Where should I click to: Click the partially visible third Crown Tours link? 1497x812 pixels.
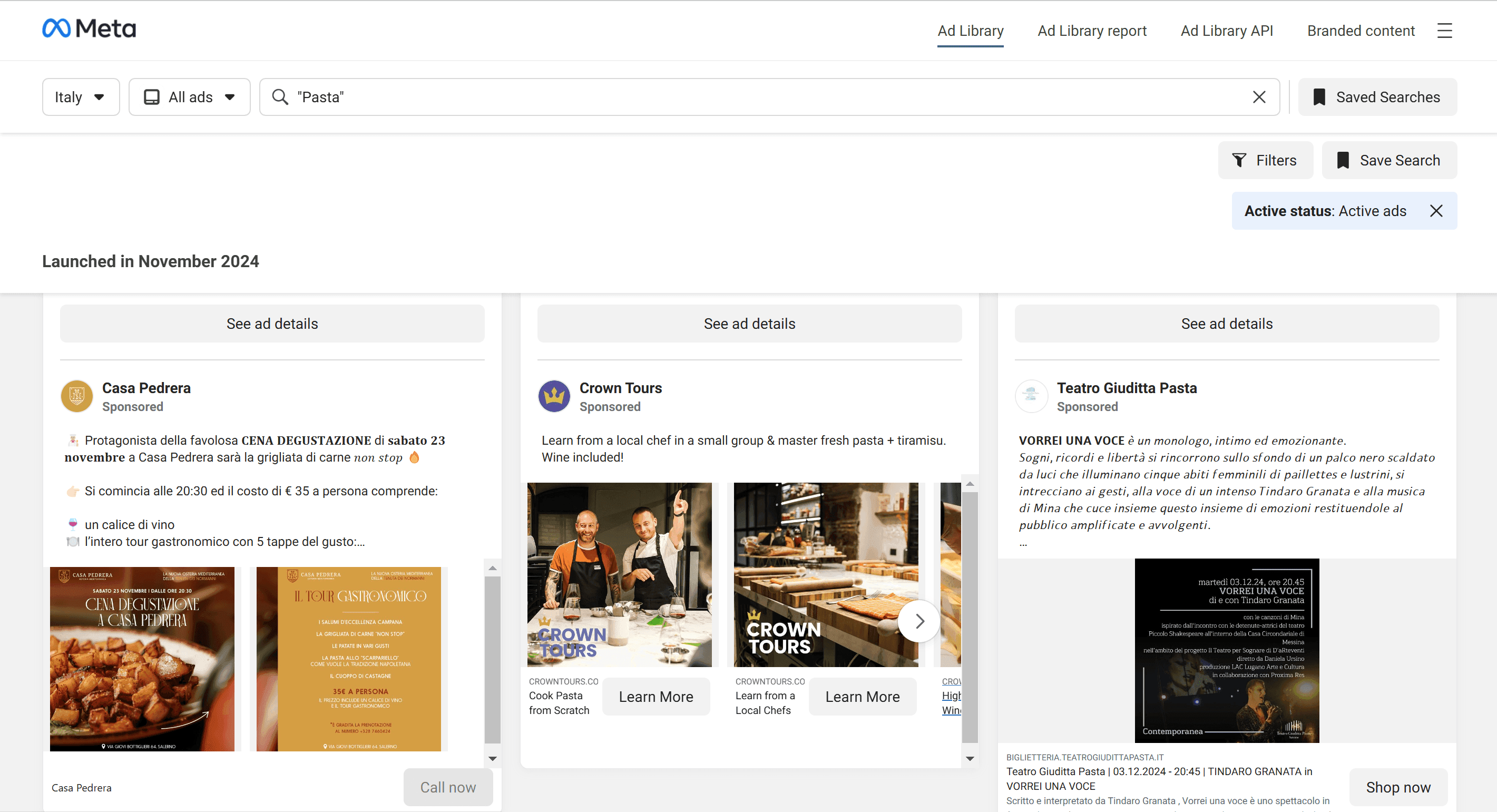tap(951, 696)
